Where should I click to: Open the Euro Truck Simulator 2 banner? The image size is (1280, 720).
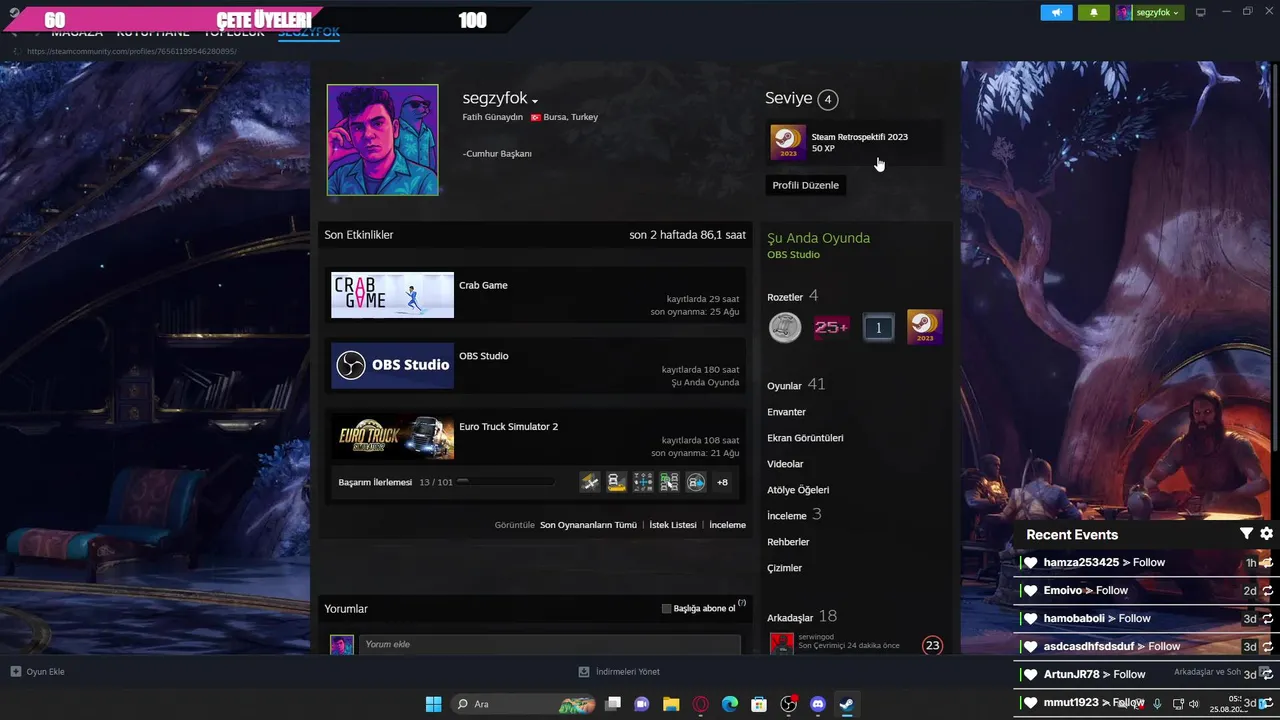pos(392,437)
